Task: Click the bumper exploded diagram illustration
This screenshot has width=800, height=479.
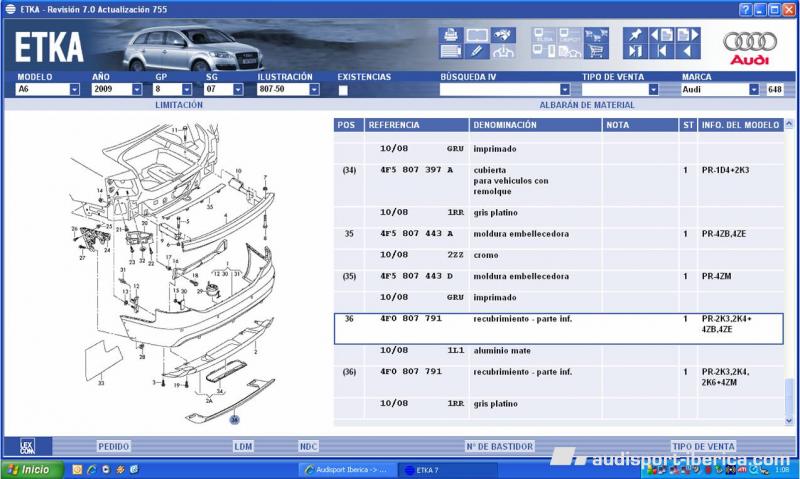Action: click(173, 273)
